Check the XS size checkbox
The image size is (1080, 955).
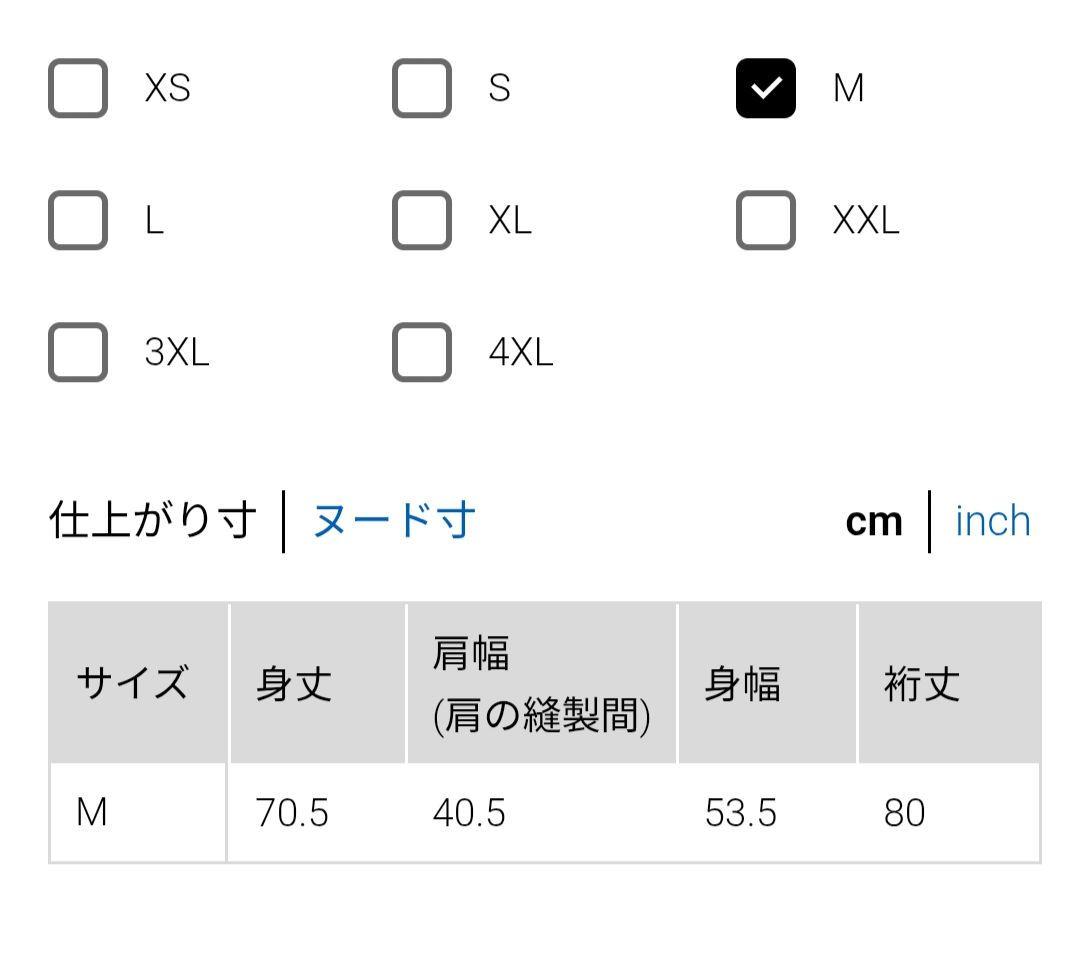pos(78,88)
